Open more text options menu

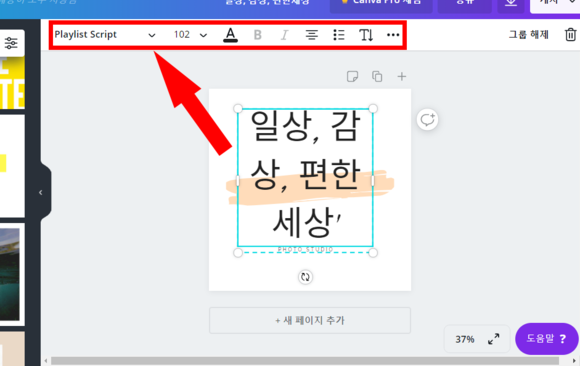pos(393,35)
